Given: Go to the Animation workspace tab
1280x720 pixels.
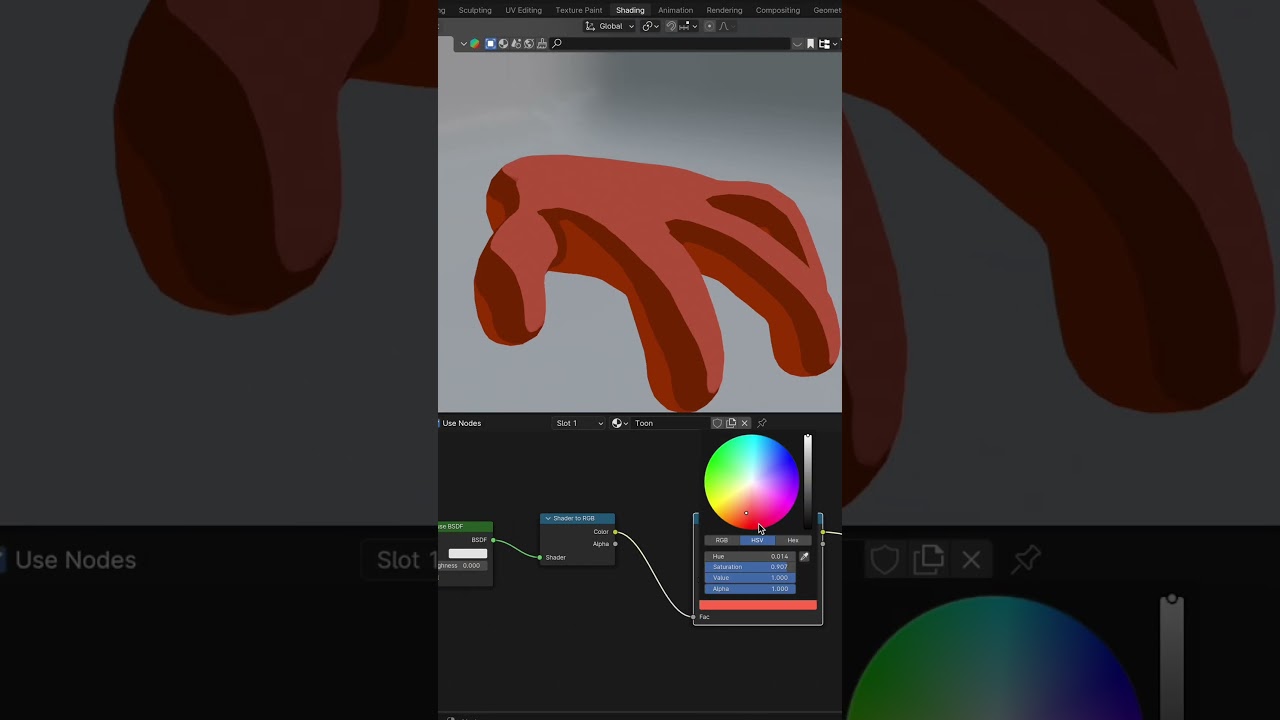Looking at the screenshot, I should point(675,10).
